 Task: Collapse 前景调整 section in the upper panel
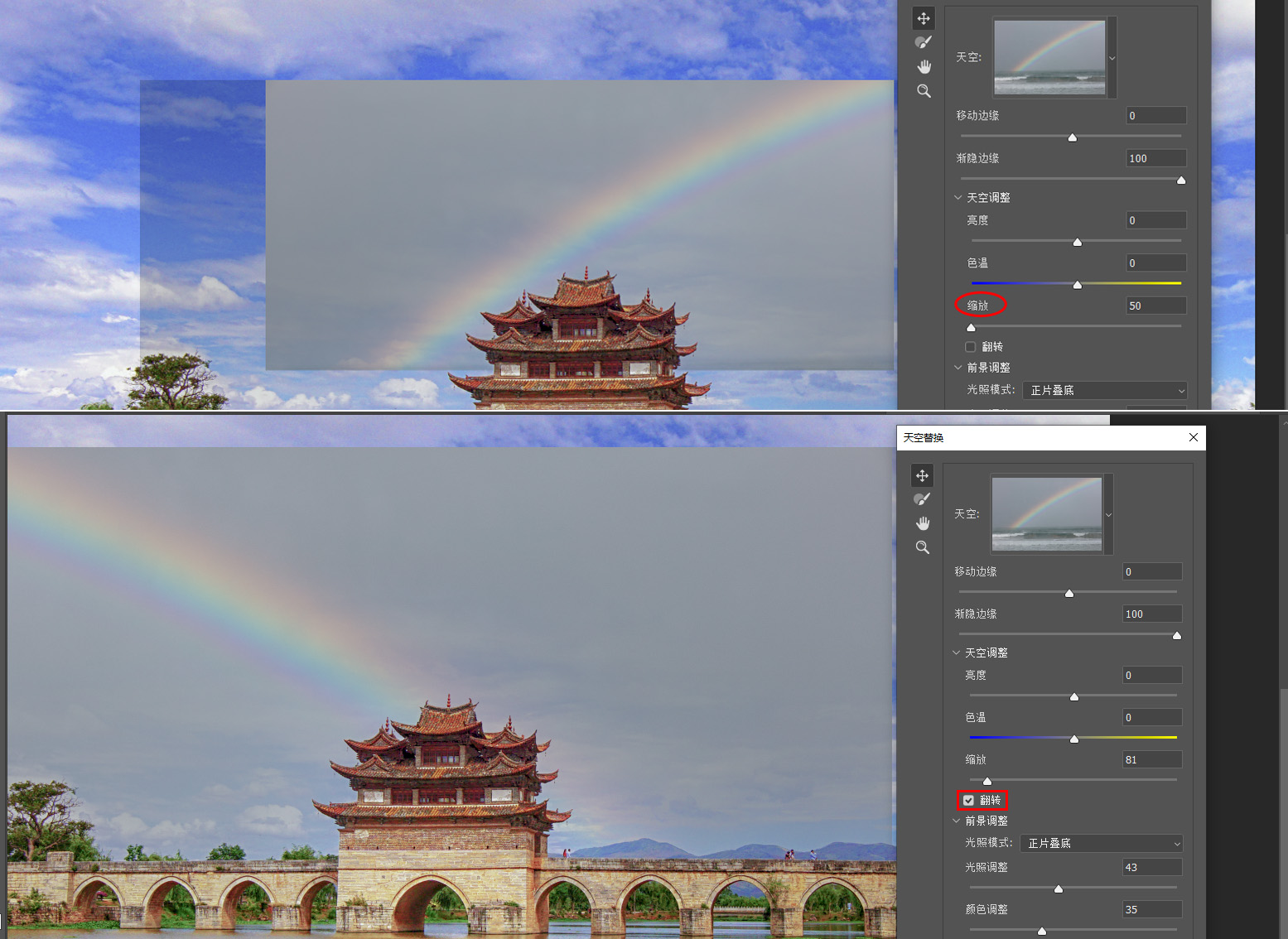(x=958, y=368)
